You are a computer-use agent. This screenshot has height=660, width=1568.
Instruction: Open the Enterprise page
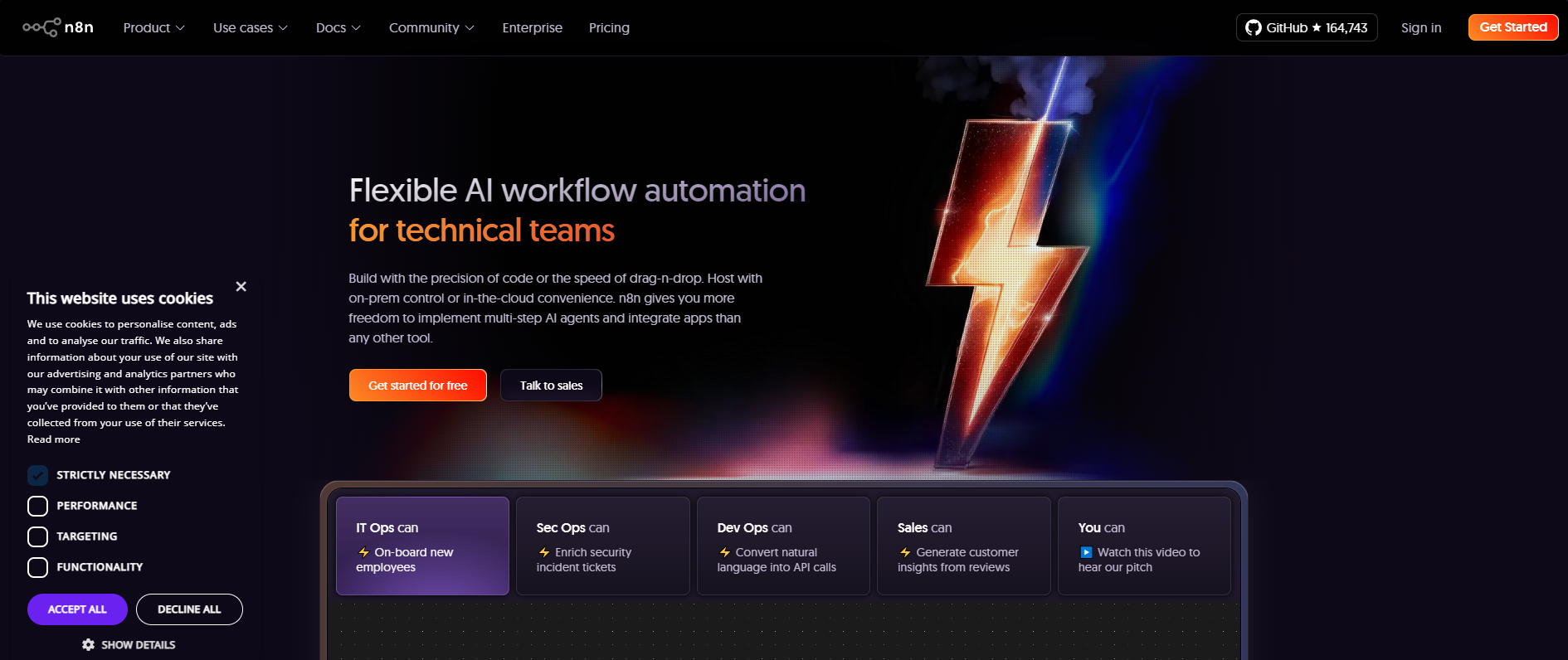533,27
